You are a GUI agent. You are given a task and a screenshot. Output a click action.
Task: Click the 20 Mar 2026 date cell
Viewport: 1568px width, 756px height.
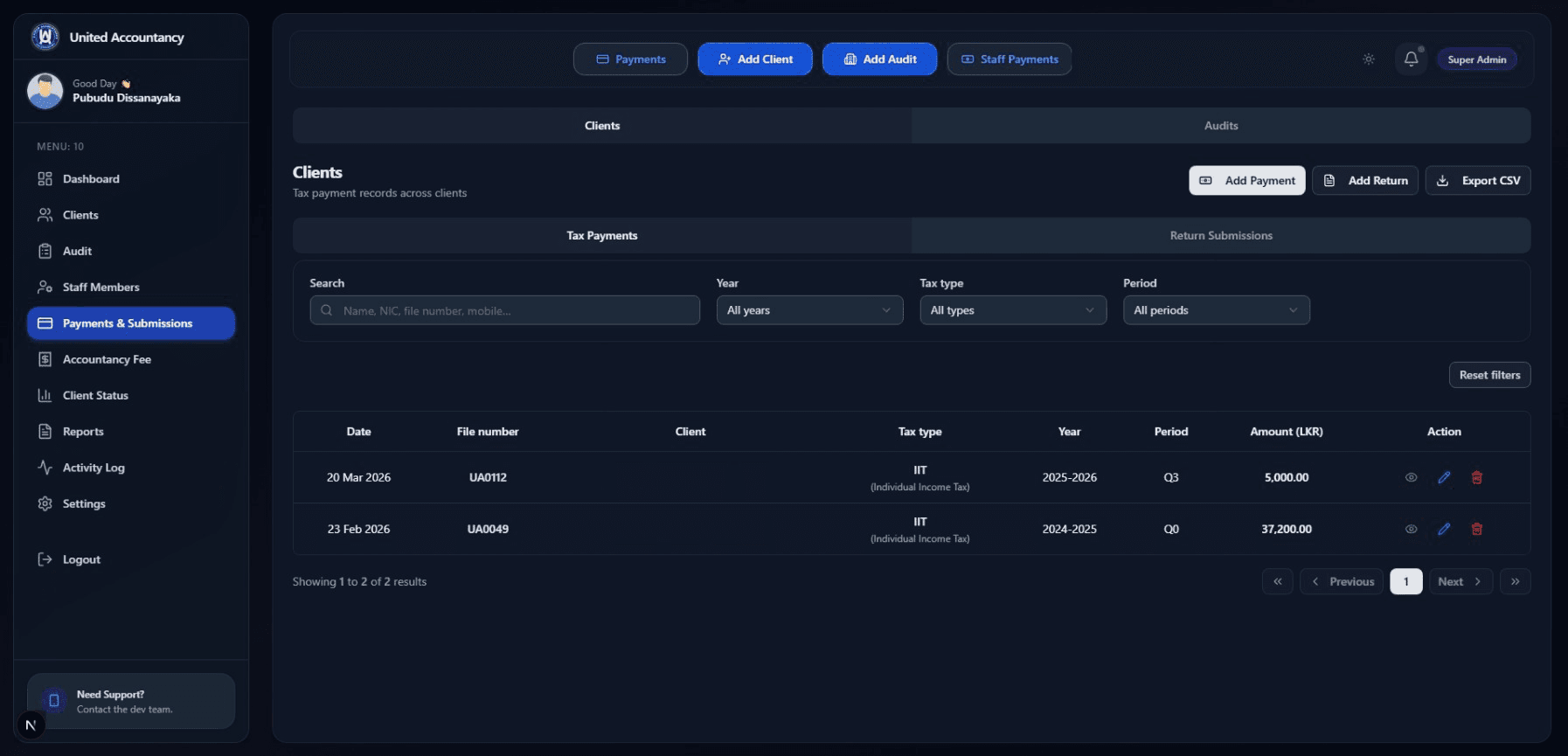click(358, 477)
